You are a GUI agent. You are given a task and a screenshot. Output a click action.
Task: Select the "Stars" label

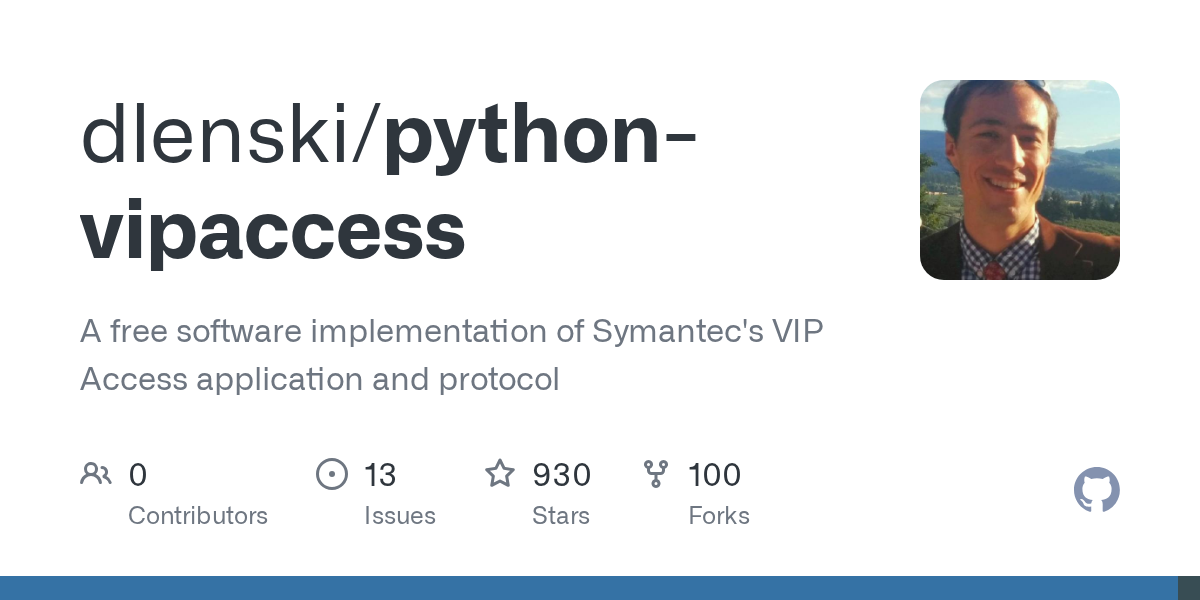coord(561,516)
